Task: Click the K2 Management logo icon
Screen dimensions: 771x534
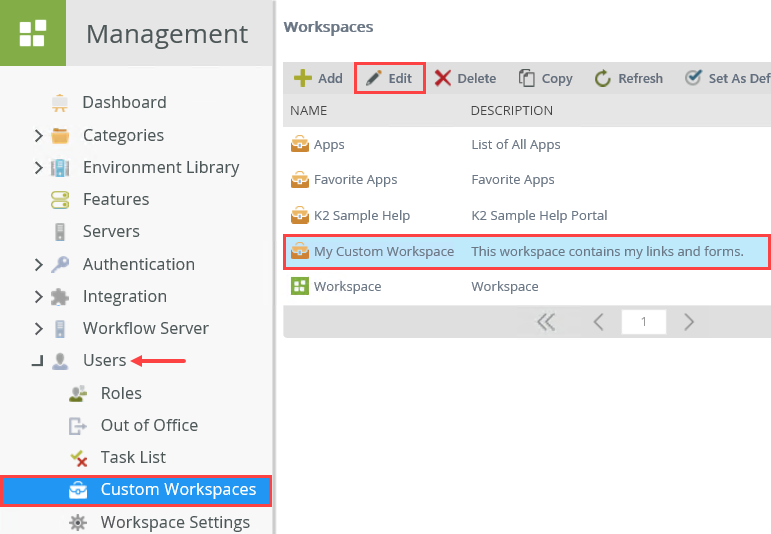Action: click(x=32, y=33)
